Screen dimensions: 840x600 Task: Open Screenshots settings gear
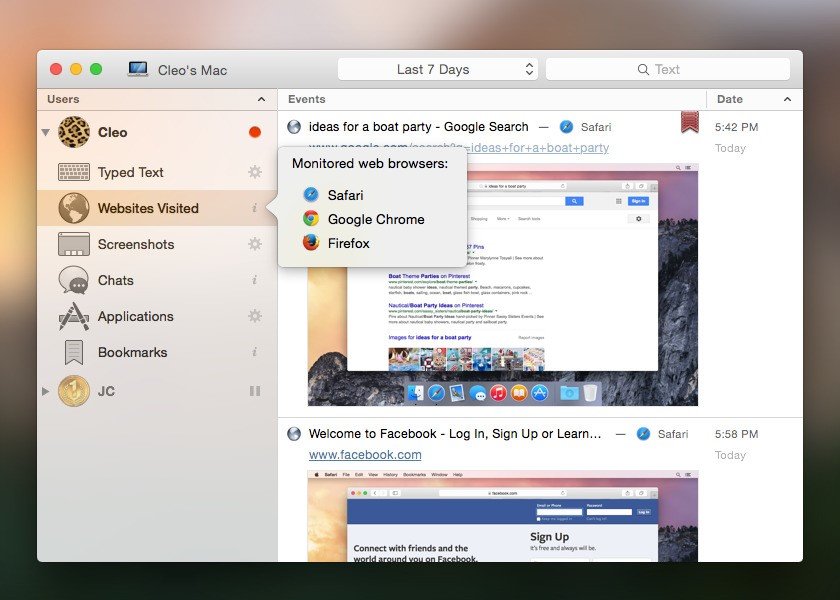pos(255,244)
